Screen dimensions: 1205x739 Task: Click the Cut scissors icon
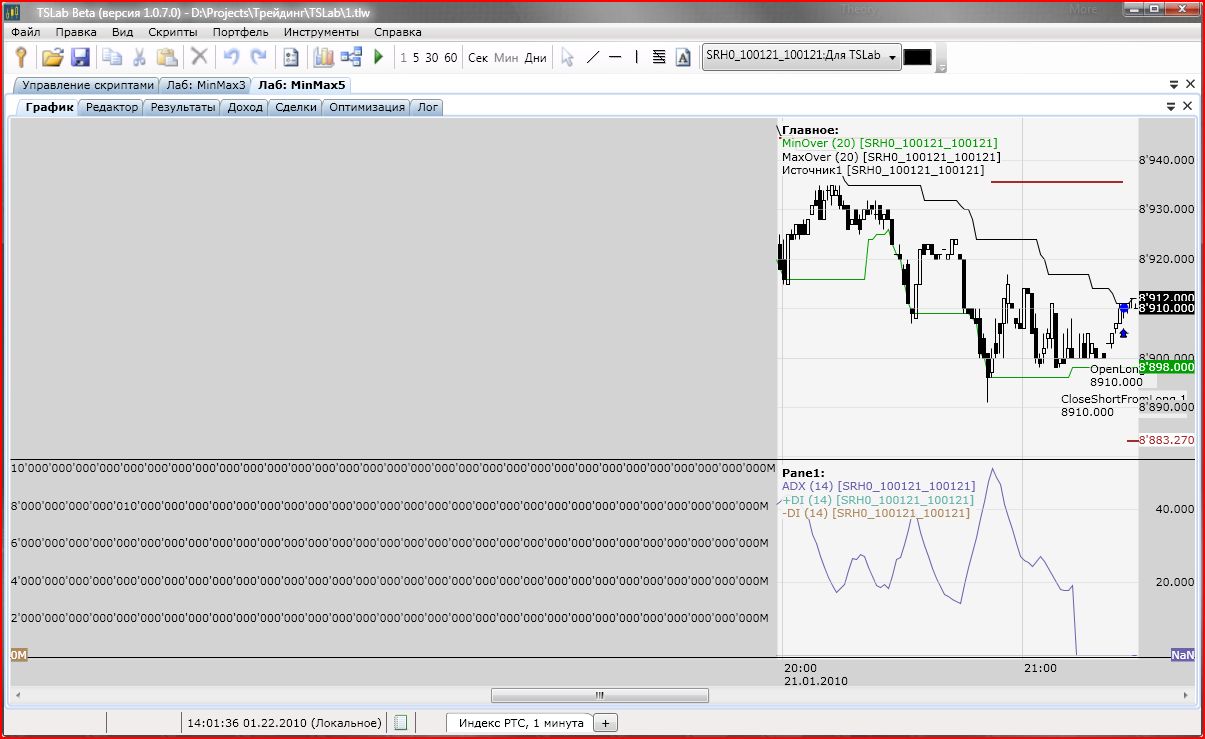tap(140, 57)
